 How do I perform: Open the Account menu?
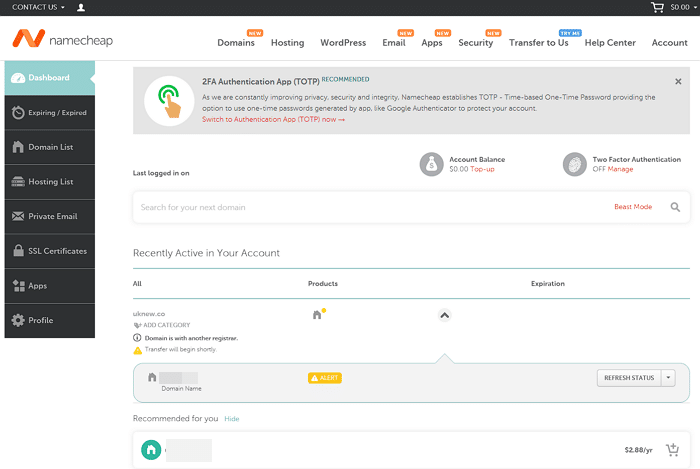coord(669,43)
